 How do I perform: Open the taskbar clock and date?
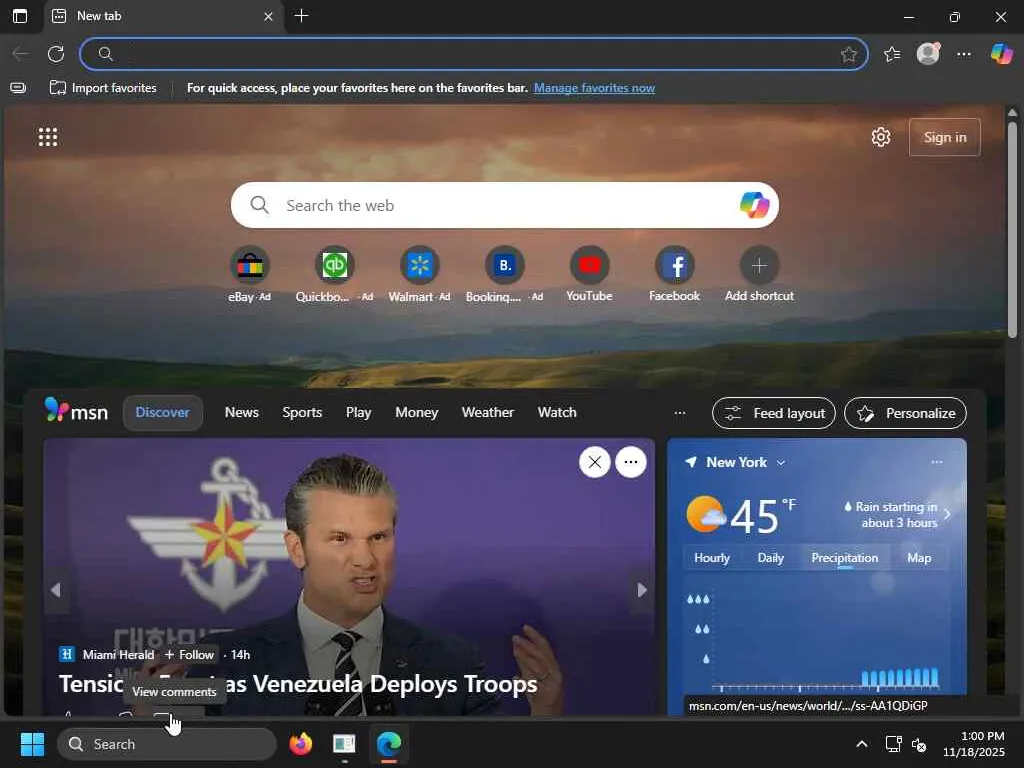point(974,744)
